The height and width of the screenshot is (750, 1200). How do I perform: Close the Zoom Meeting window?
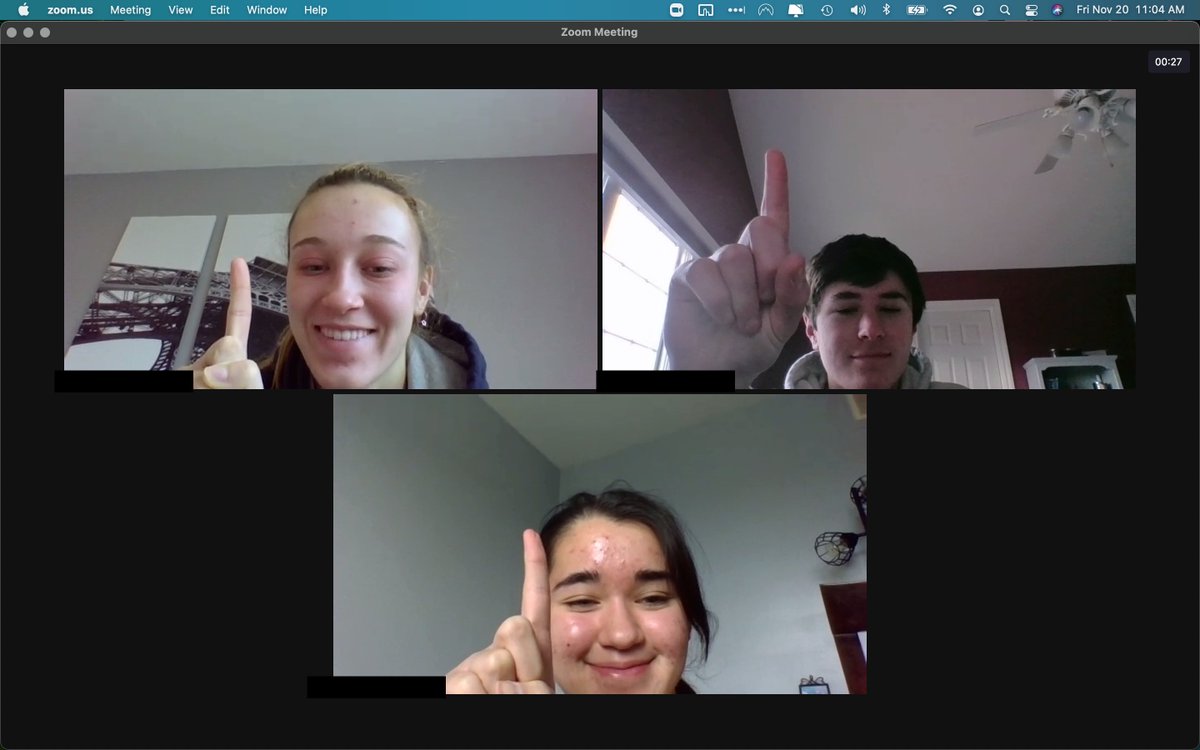11,32
